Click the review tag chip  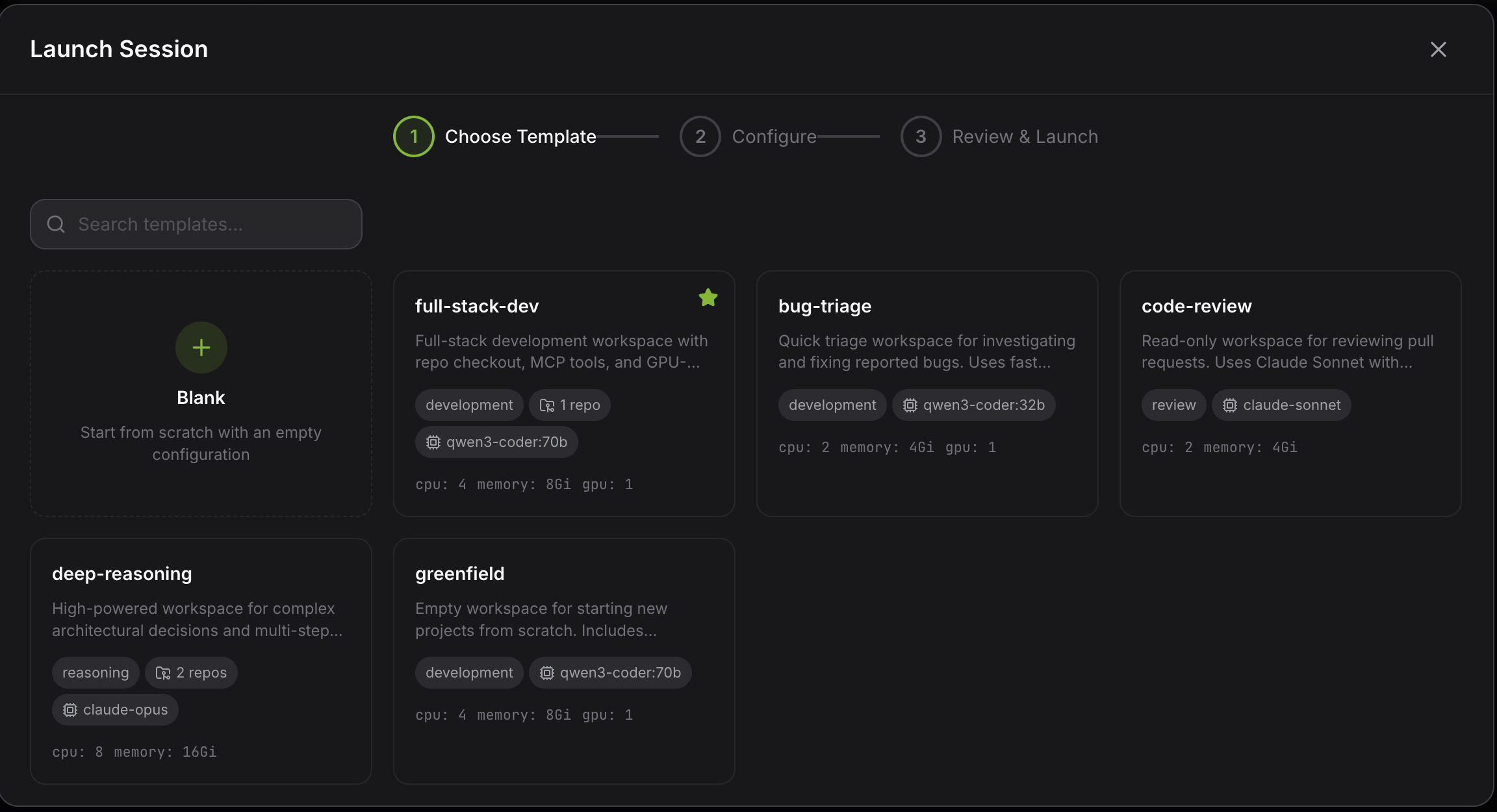(1173, 405)
